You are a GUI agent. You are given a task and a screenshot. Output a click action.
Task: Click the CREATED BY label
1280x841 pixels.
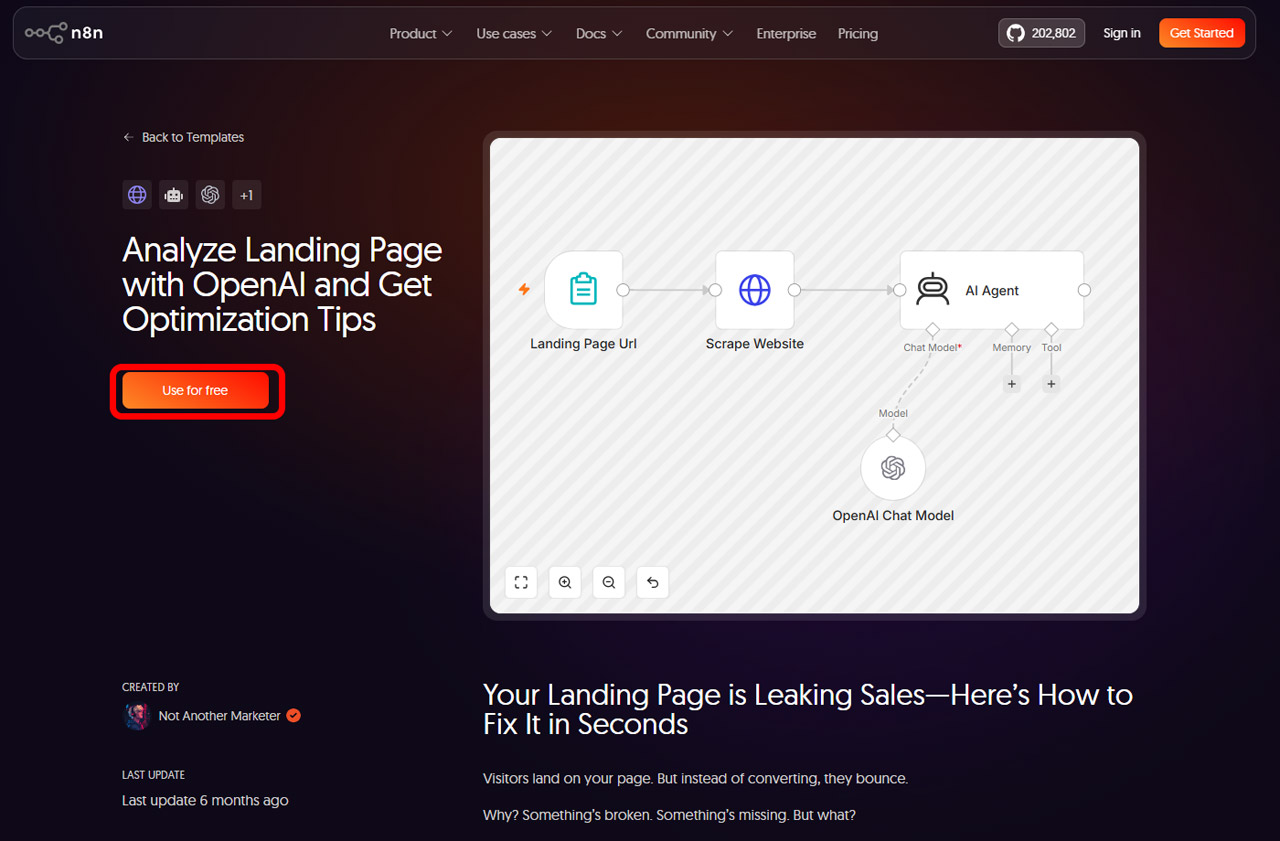(x=151, y=688)
